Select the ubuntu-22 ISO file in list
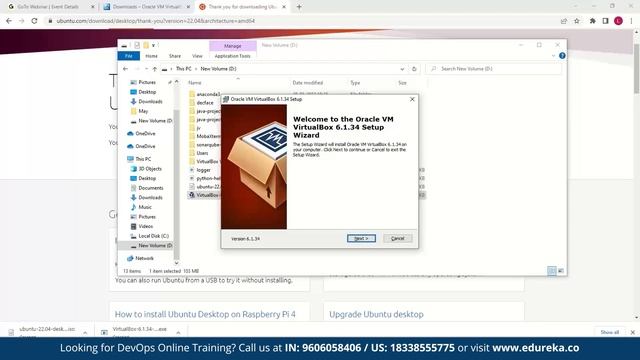 208,187
